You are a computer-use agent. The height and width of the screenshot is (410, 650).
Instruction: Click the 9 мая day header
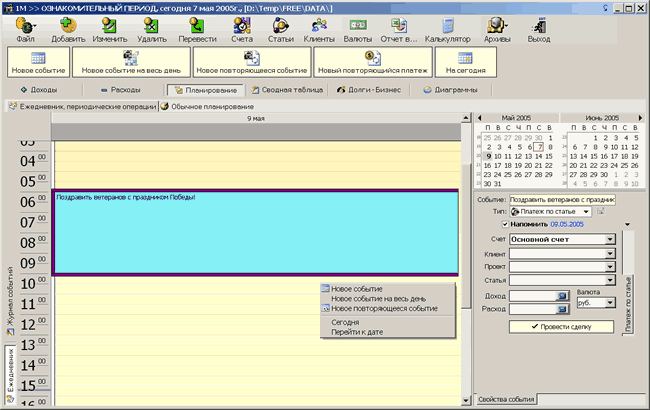pos(256,119)
